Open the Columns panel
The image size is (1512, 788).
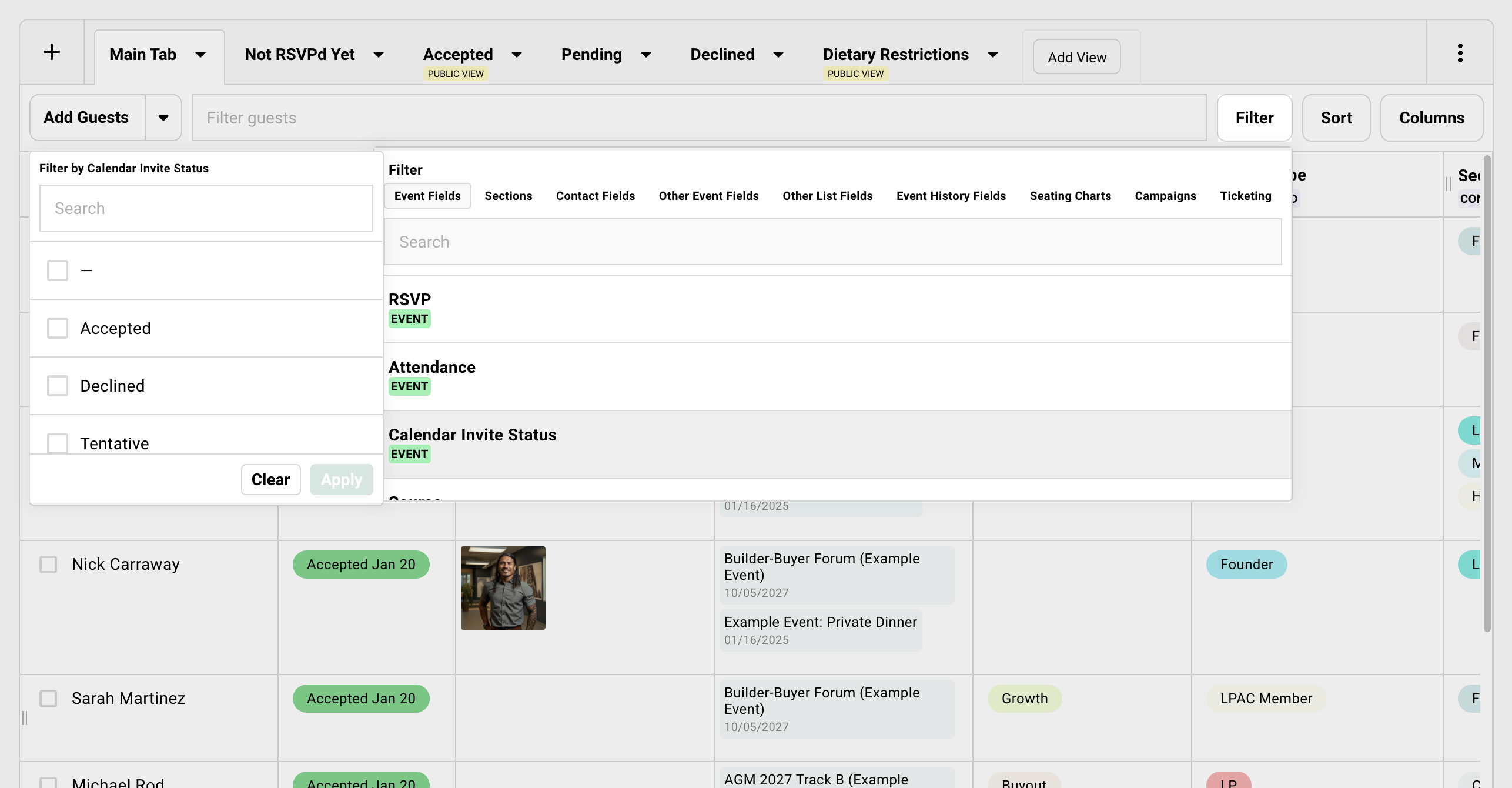[1432, 118]
